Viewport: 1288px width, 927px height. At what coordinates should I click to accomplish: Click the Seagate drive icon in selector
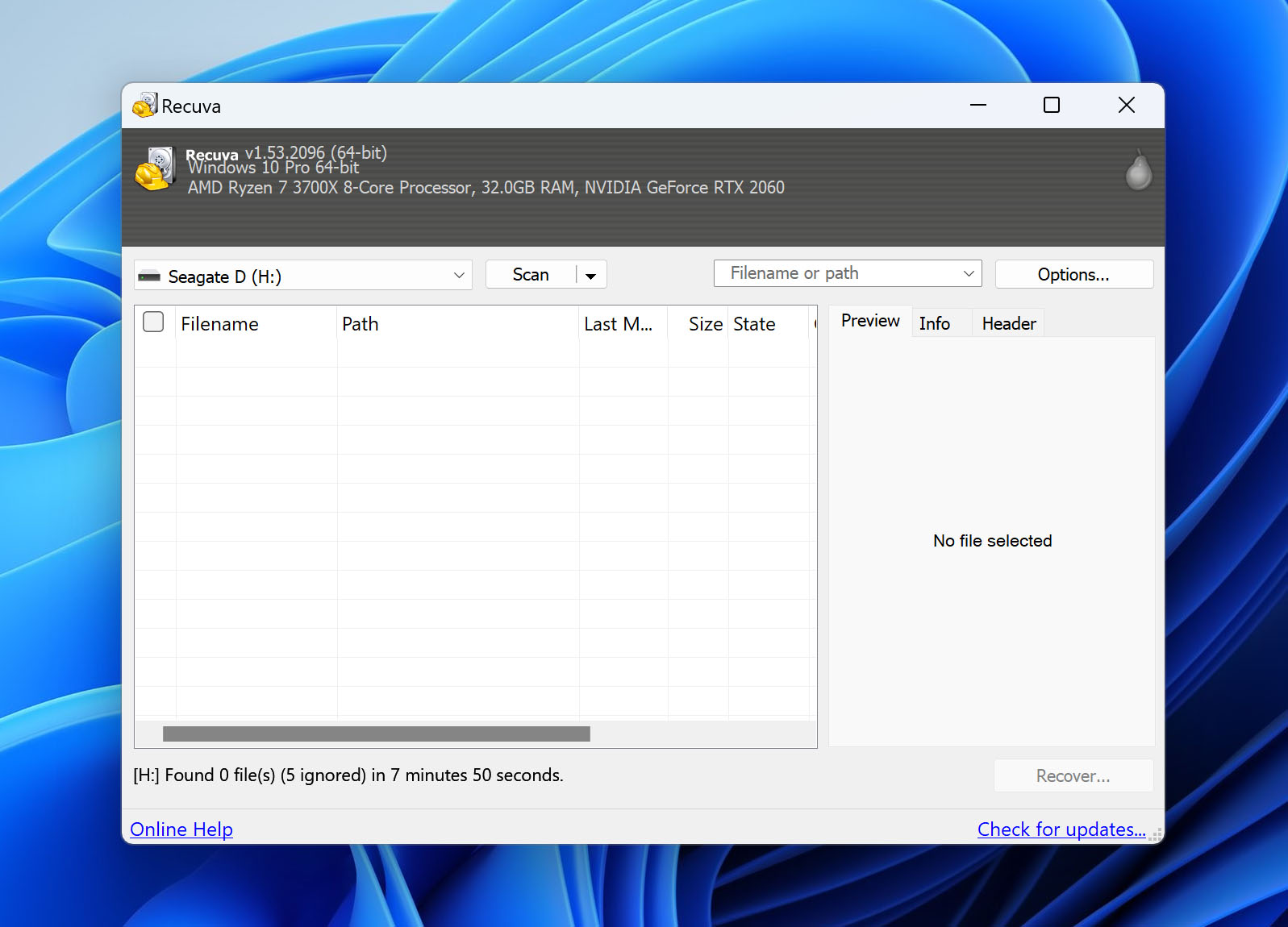point(149,276)
